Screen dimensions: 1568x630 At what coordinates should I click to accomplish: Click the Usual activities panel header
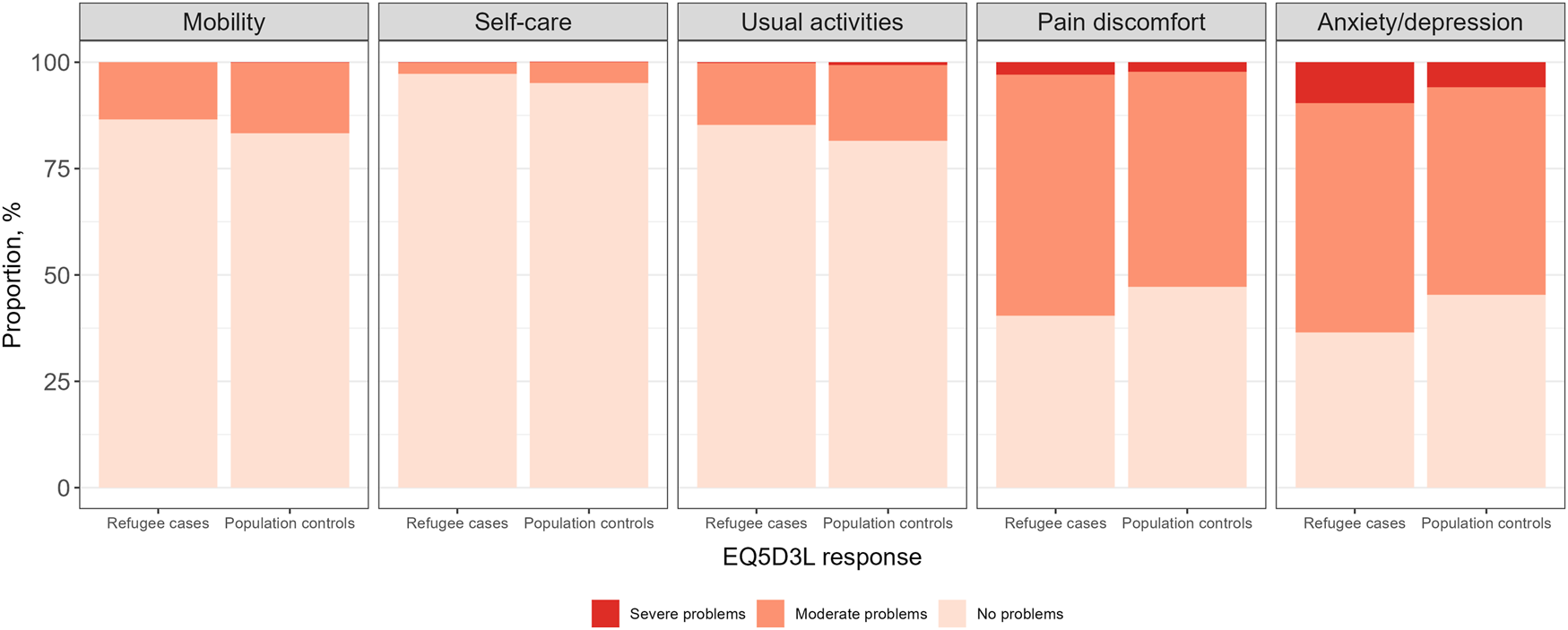point(821,22)
